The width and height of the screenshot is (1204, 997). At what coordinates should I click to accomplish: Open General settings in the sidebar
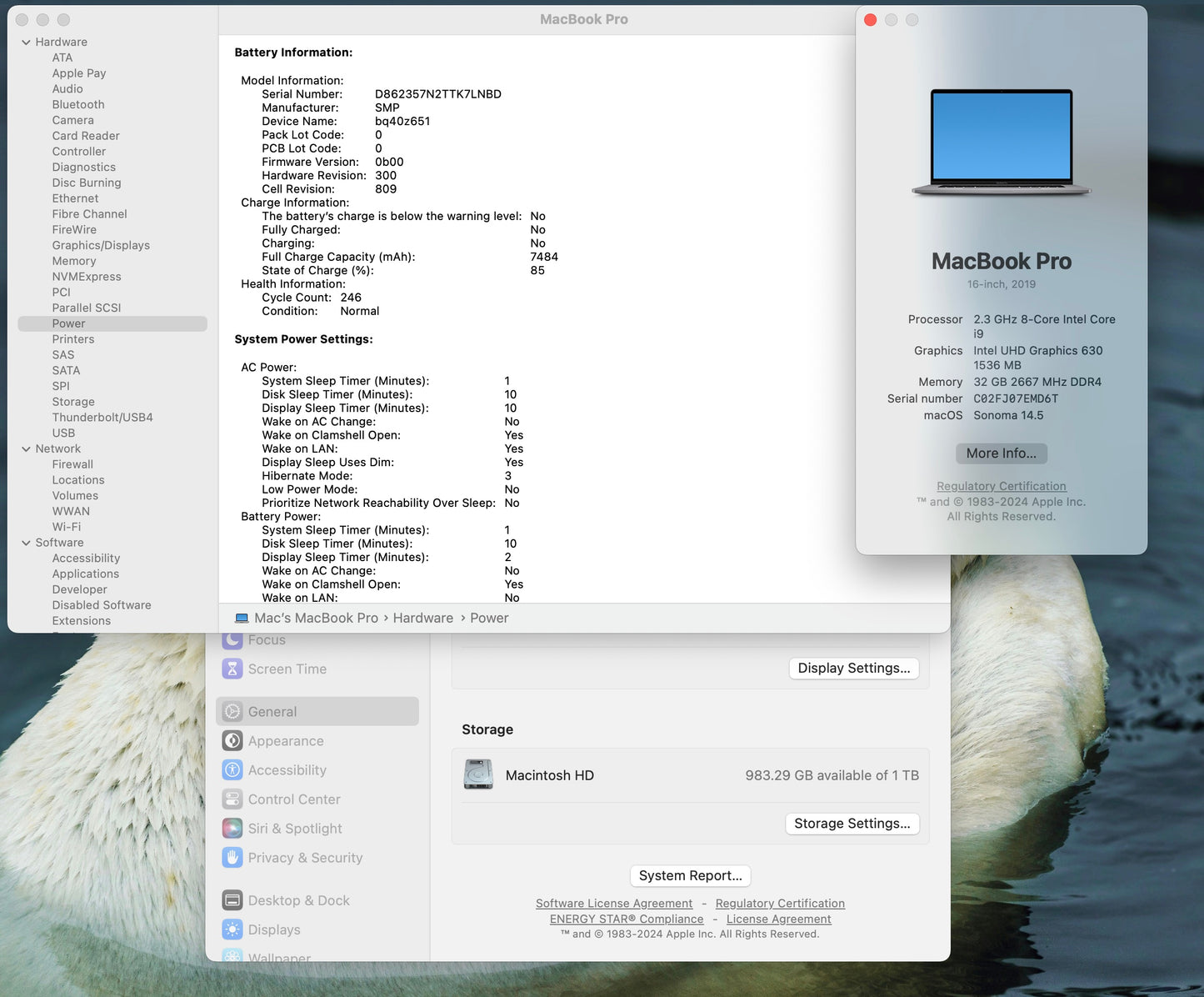[x=271, y=711]
